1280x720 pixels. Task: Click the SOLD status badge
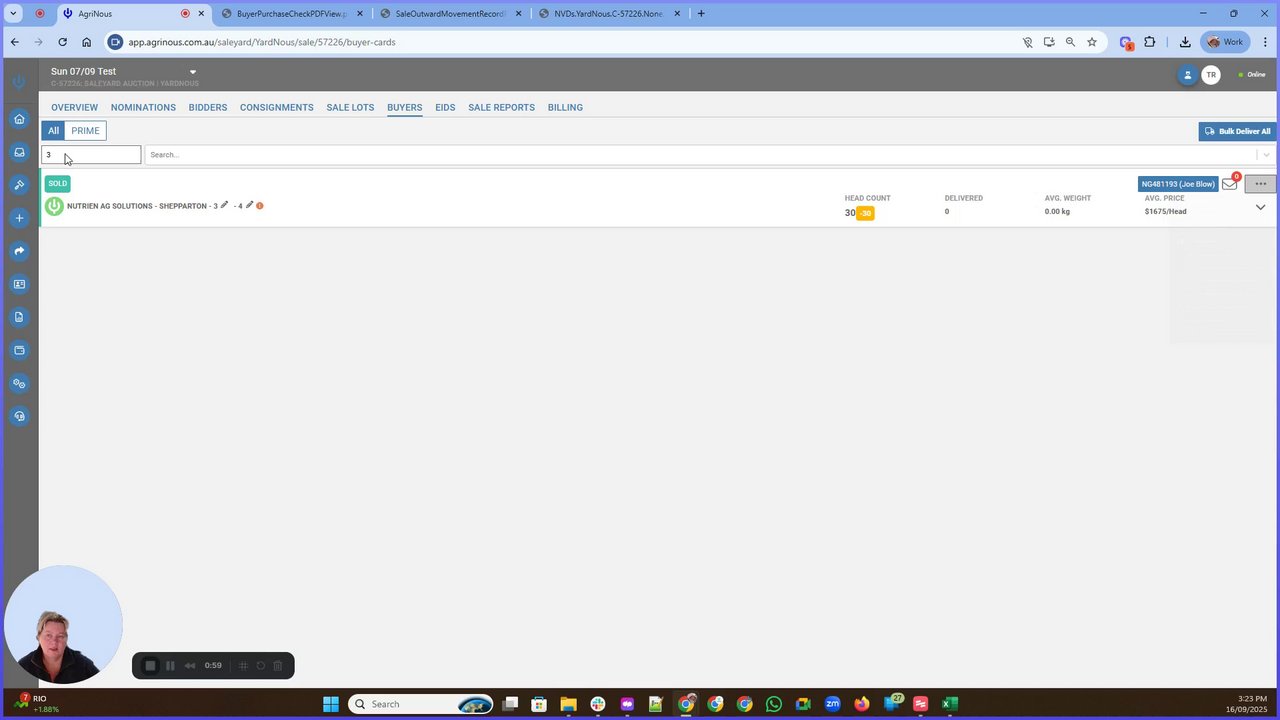tap(58, 183)
